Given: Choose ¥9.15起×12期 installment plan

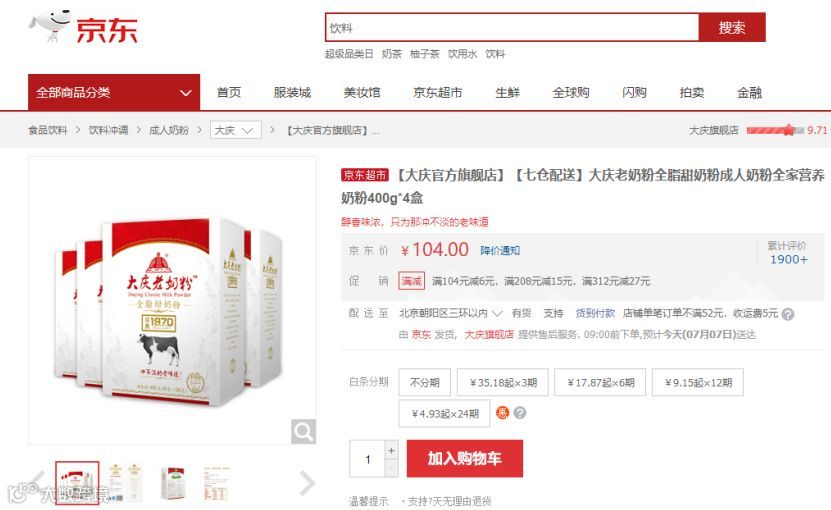Looking at the screenshot, I should click(698, 382).
